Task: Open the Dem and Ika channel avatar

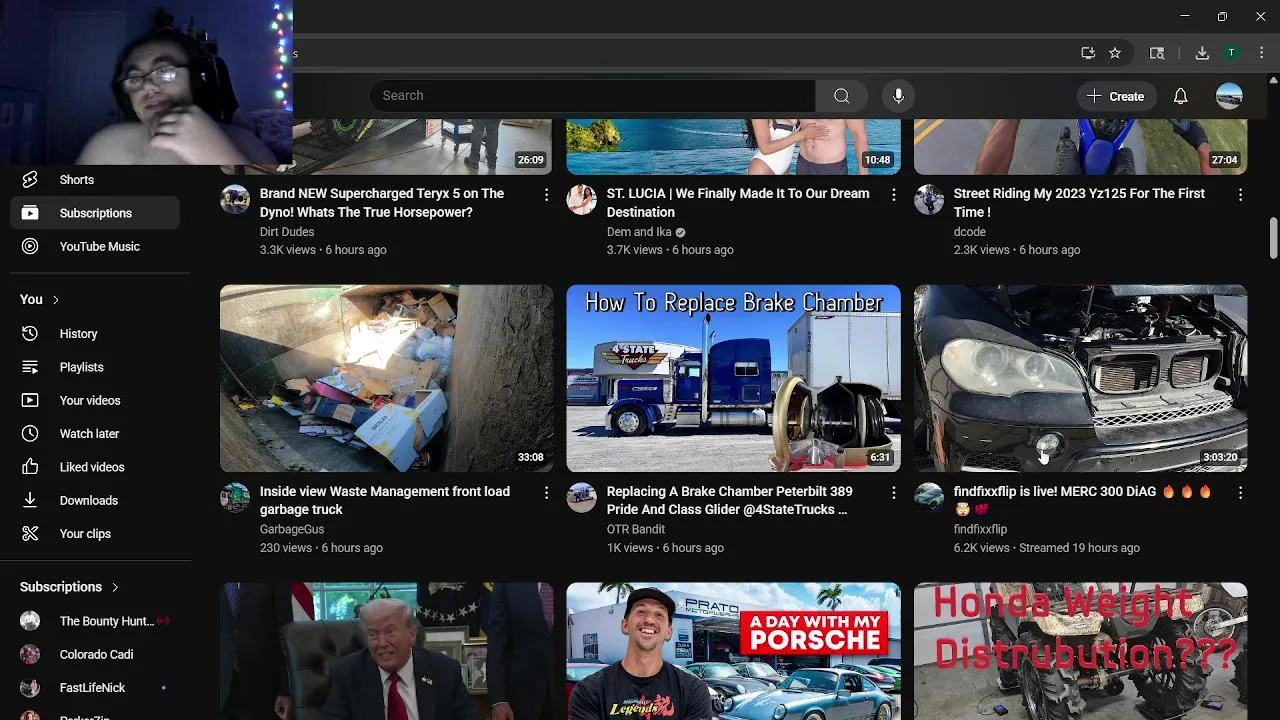Action: [581, 199]
